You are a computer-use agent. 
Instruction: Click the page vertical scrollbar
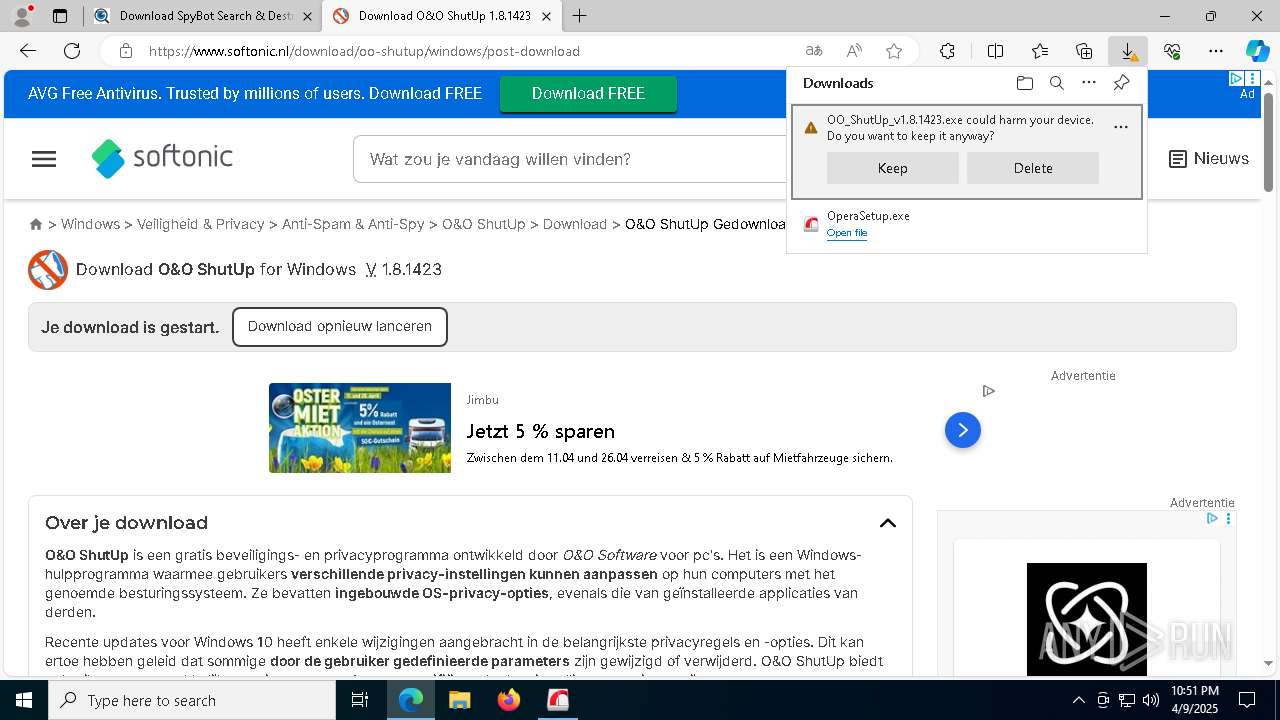click(1268, 141)
